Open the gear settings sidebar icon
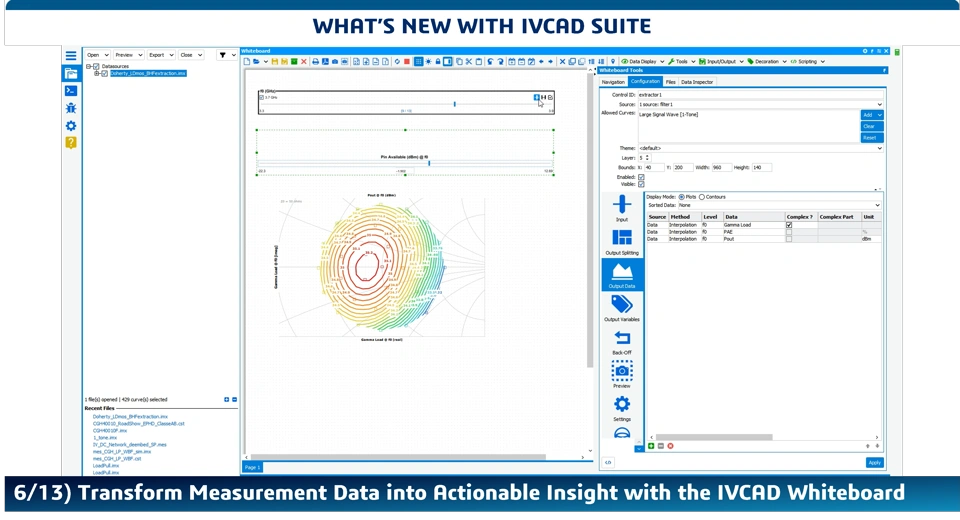The height and width of the screenshot is (520, 960). click(71, 126)
